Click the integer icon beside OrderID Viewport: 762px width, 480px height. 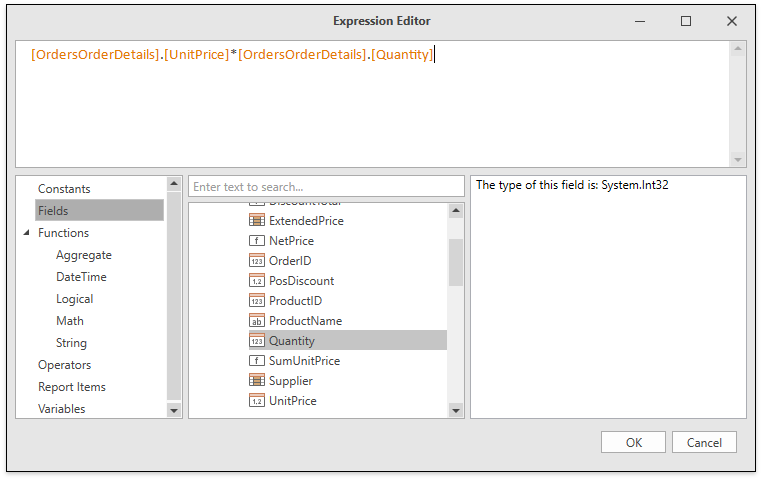point(256,261)
